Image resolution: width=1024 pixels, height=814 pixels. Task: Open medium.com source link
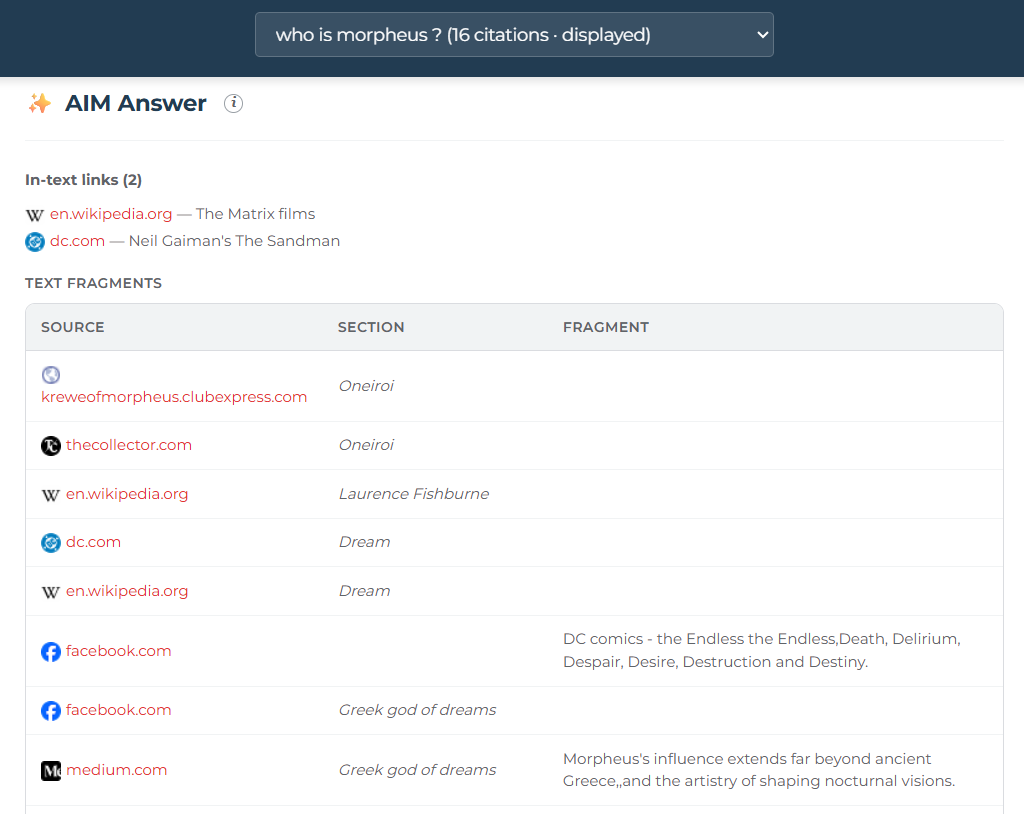click(116, 770)
